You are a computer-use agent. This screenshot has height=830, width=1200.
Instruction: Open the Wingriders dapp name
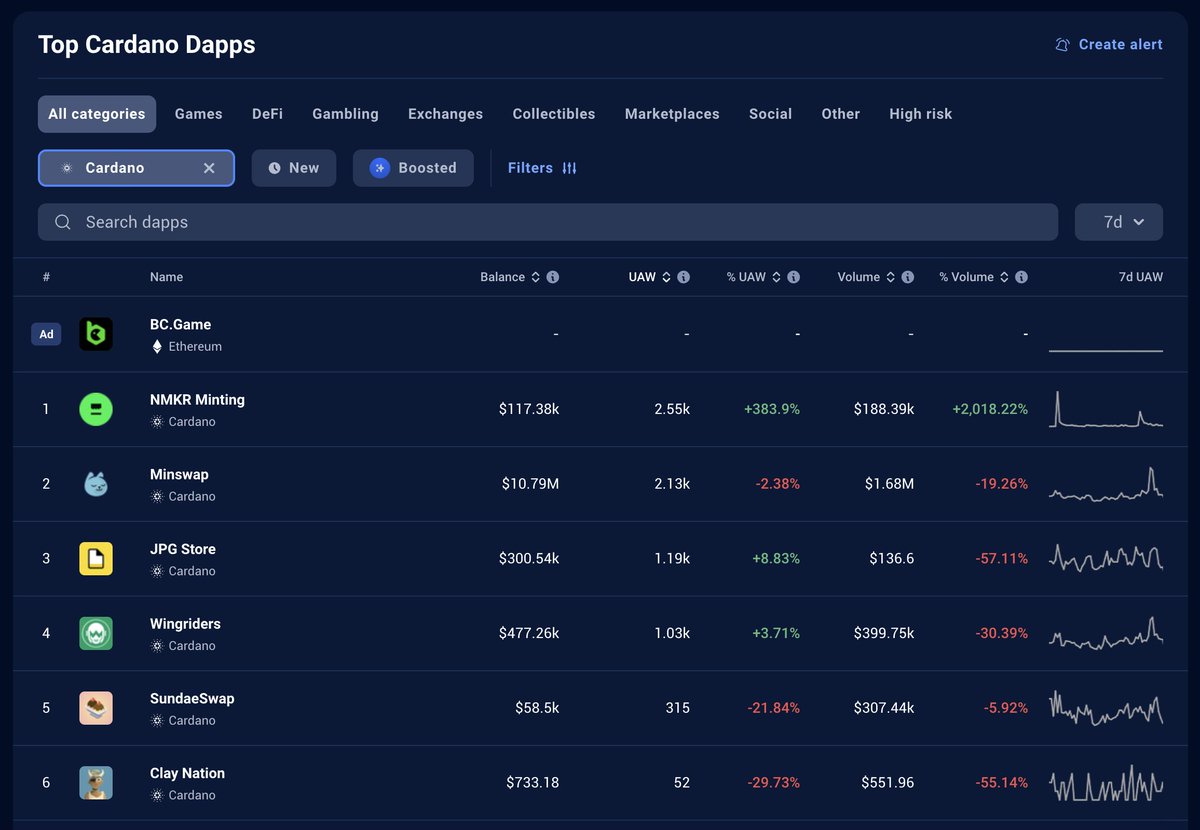point(185,624)
